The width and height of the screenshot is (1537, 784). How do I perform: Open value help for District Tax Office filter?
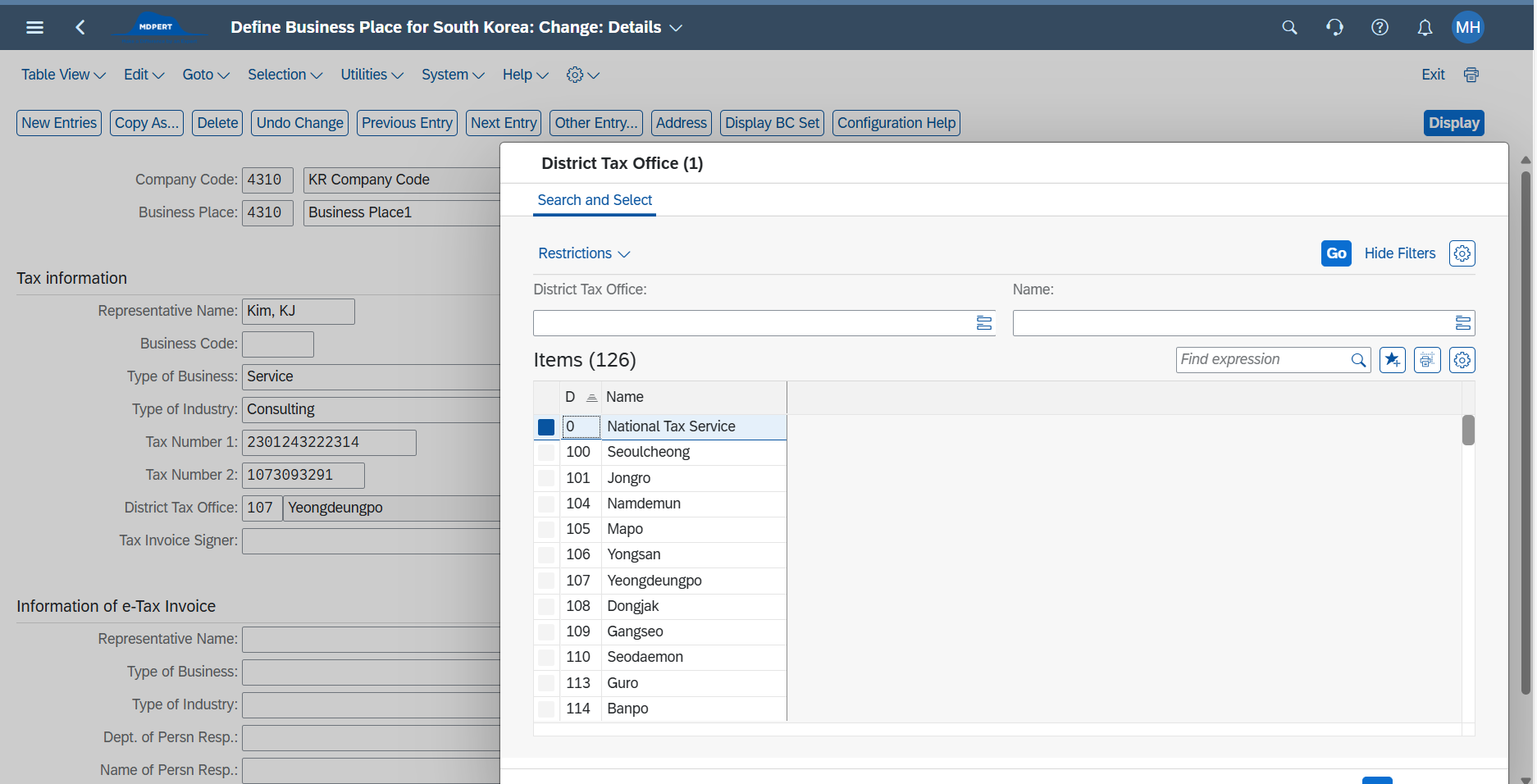coord(984,323)
